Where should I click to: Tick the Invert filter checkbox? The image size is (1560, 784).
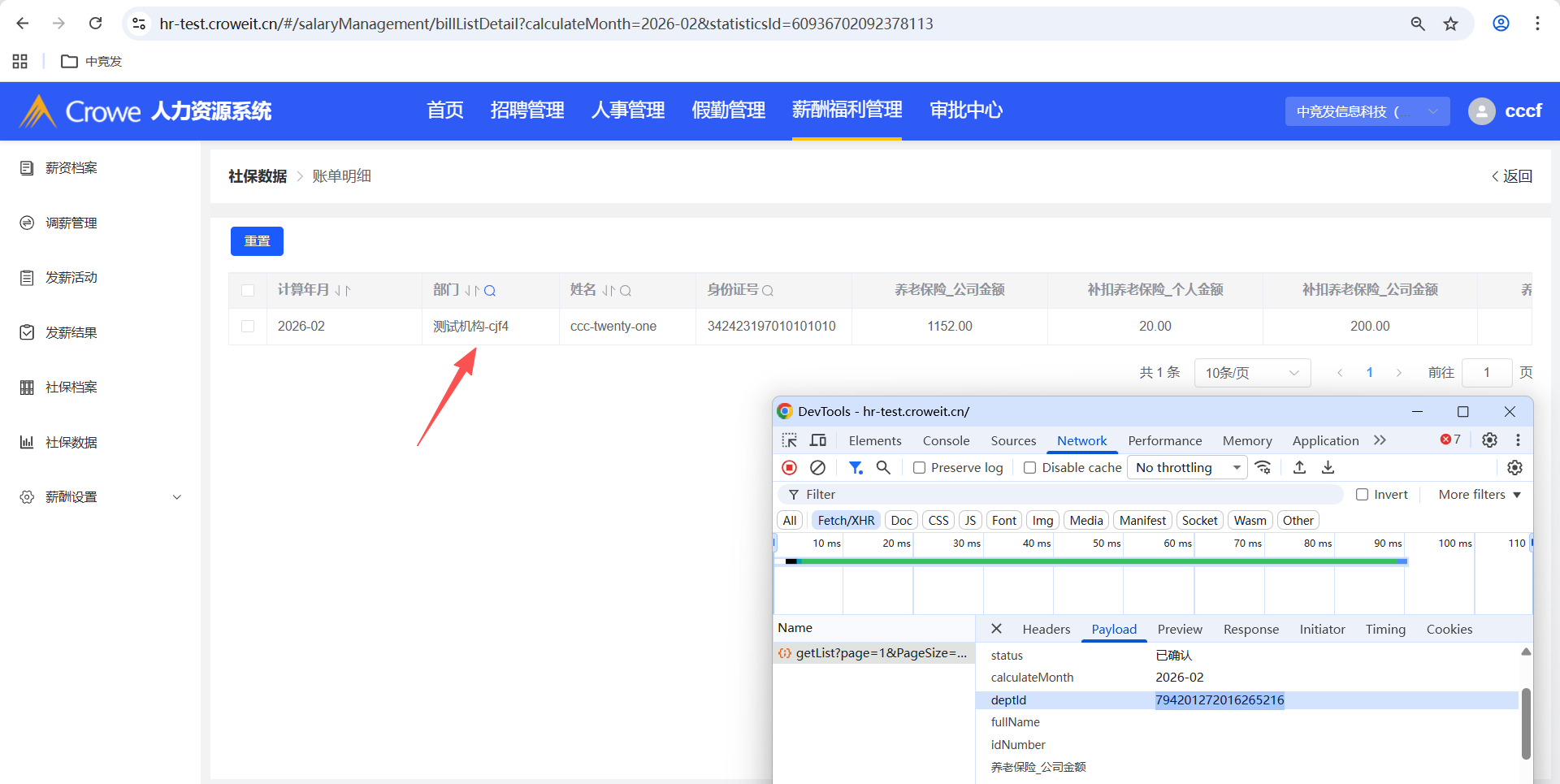click(x=1363, y=495)
